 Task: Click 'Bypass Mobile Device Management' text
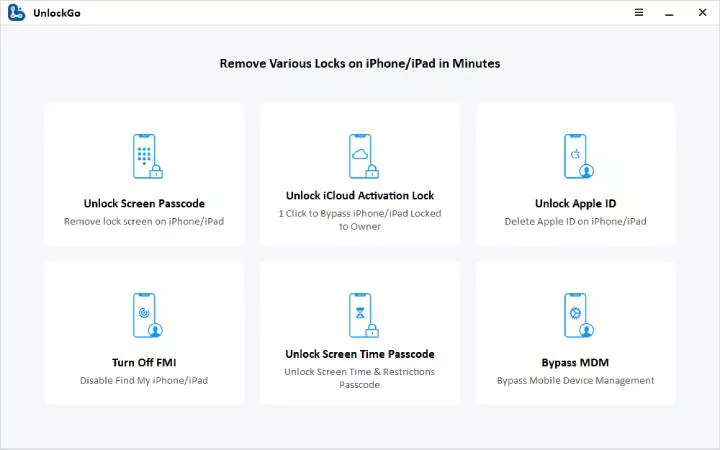(575, 380)
